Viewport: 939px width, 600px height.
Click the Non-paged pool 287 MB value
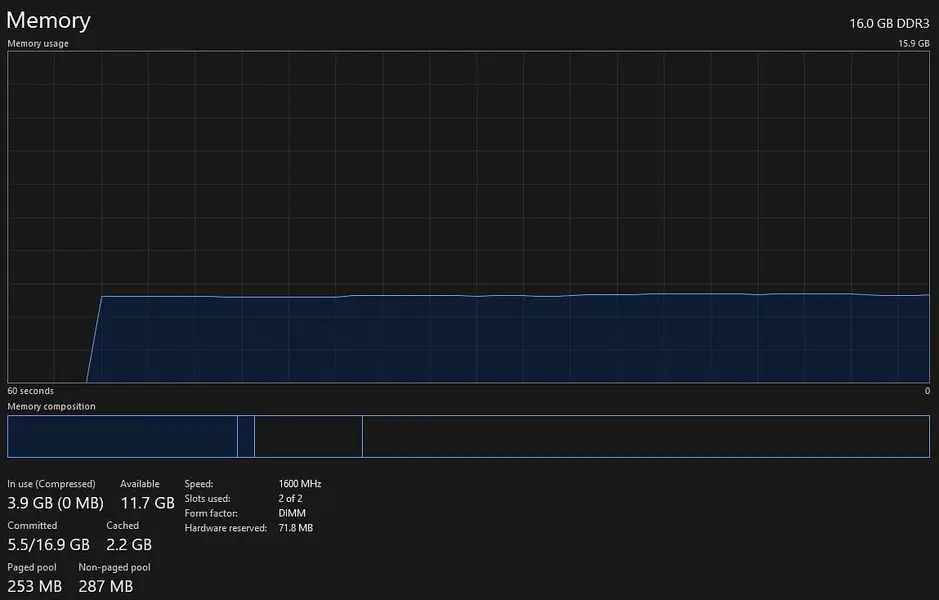tap(106, 586)
